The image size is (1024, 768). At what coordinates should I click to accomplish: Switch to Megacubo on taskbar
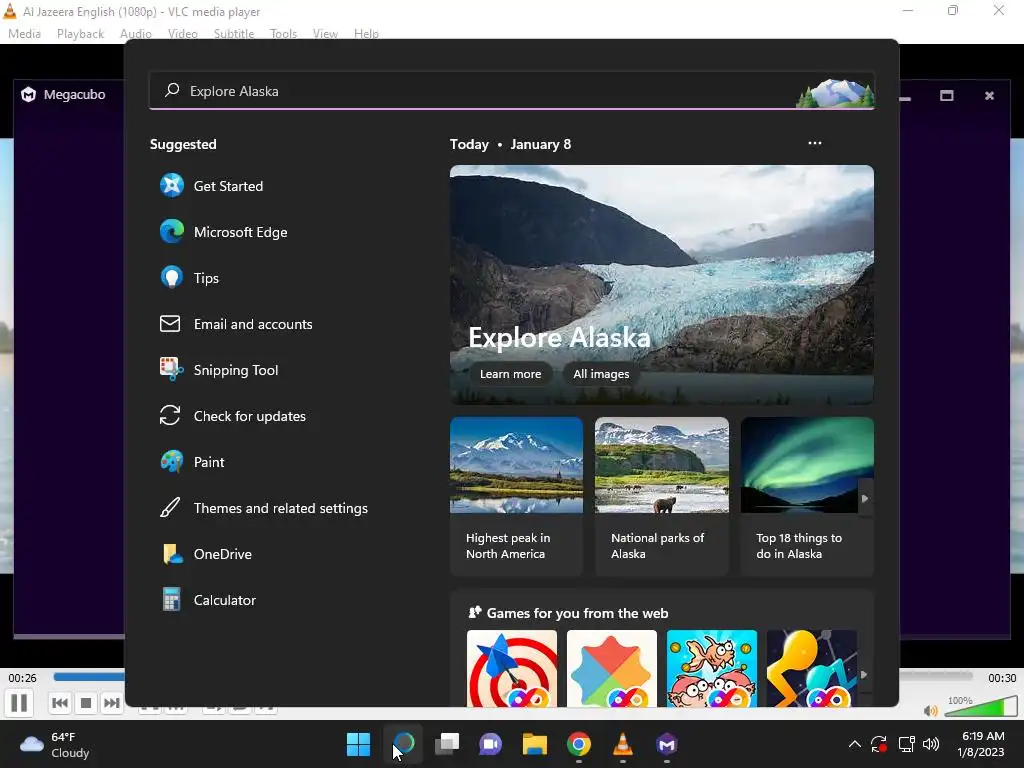tap(667, 744)
